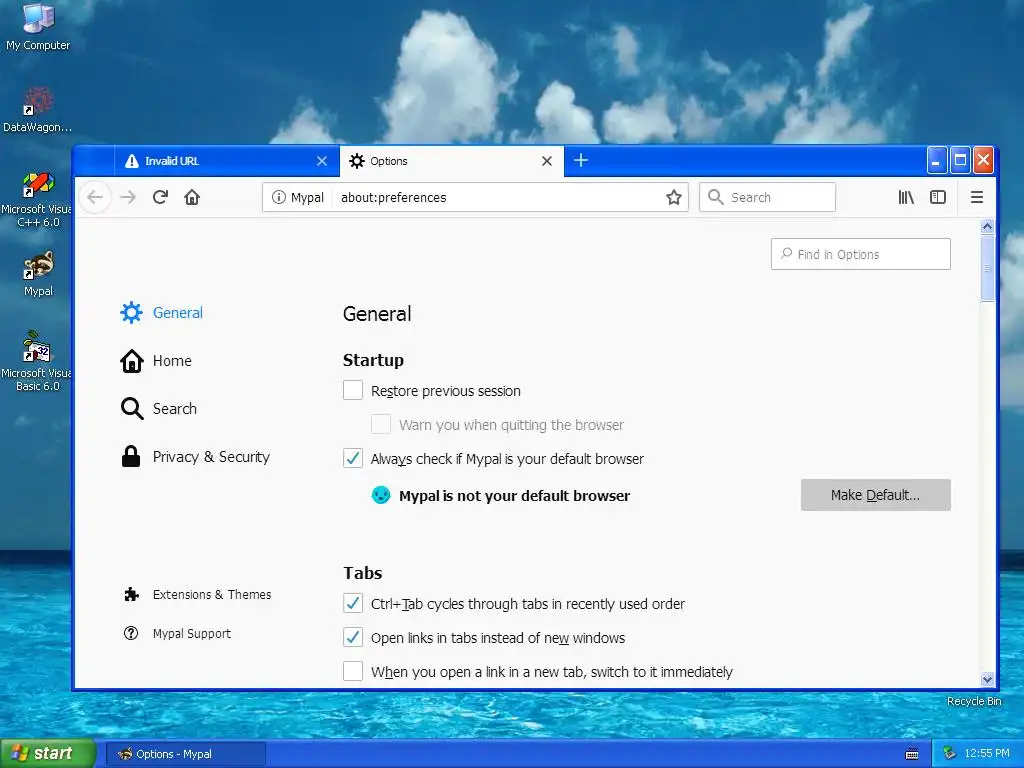The image size is (1024, 768).
Task: Click the lock icon for Privacy & Security
Action: (x=131, y=456)
